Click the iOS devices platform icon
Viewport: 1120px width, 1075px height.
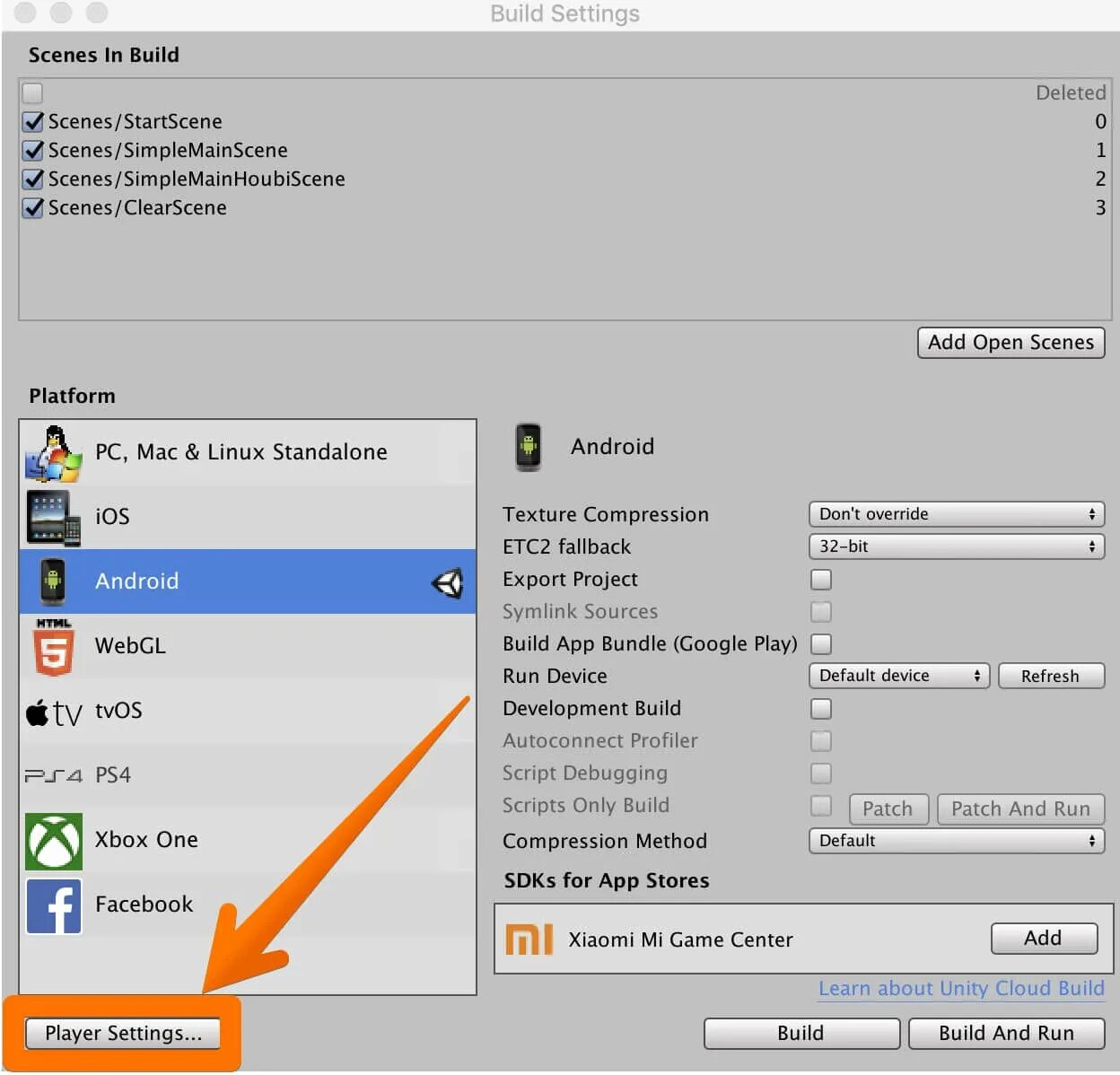coord(53,518)
